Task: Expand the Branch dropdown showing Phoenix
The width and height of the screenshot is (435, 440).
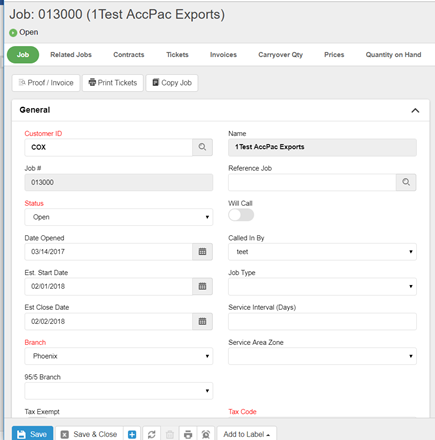Action: [x=119, y=356]
